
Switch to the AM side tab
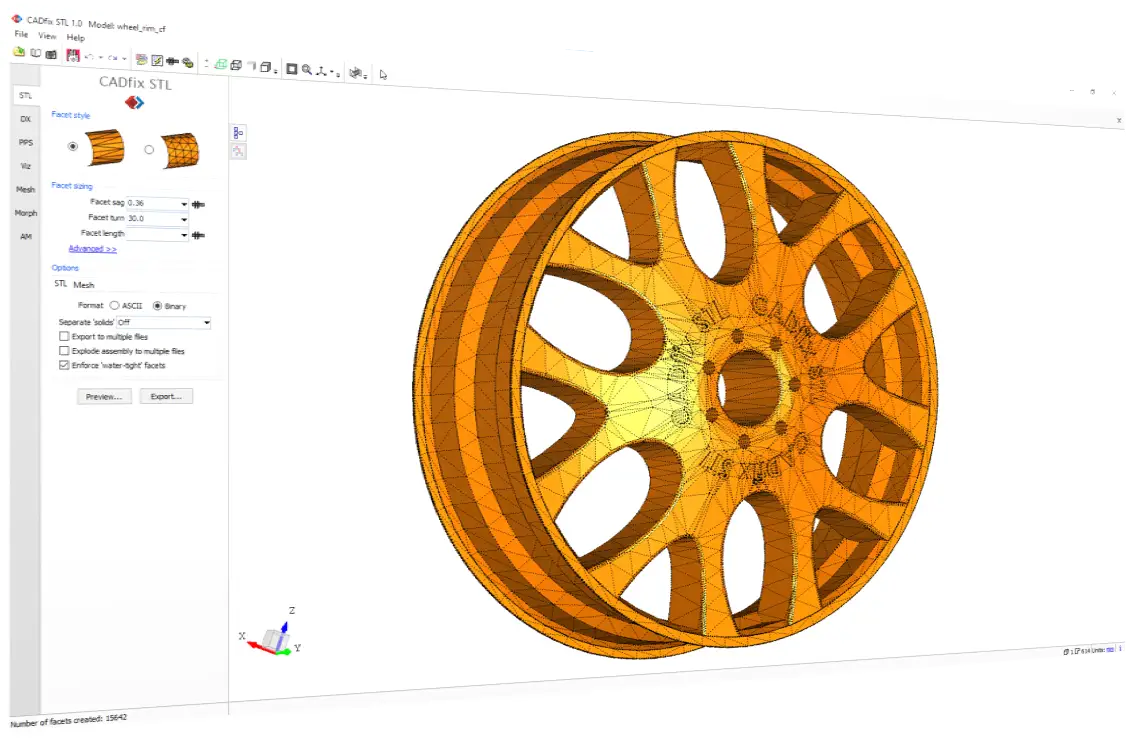25,237
